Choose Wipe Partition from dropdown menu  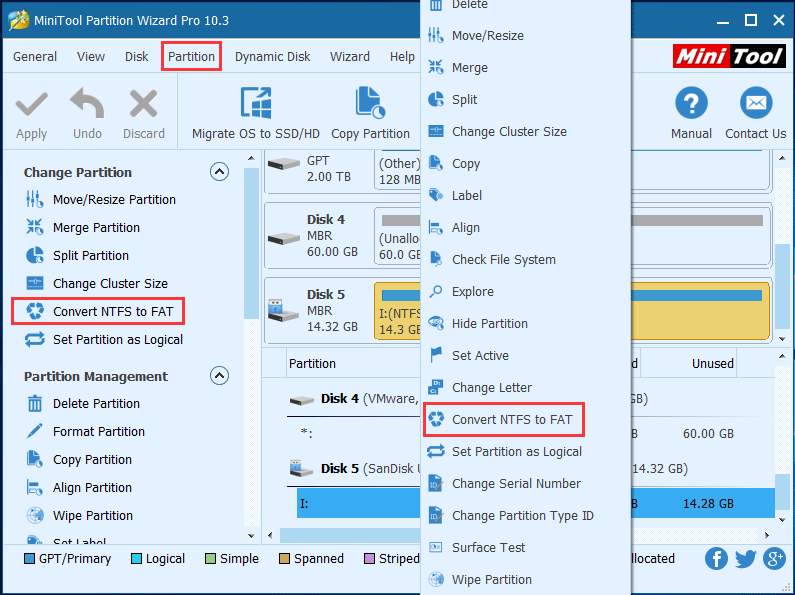(526, 579)
